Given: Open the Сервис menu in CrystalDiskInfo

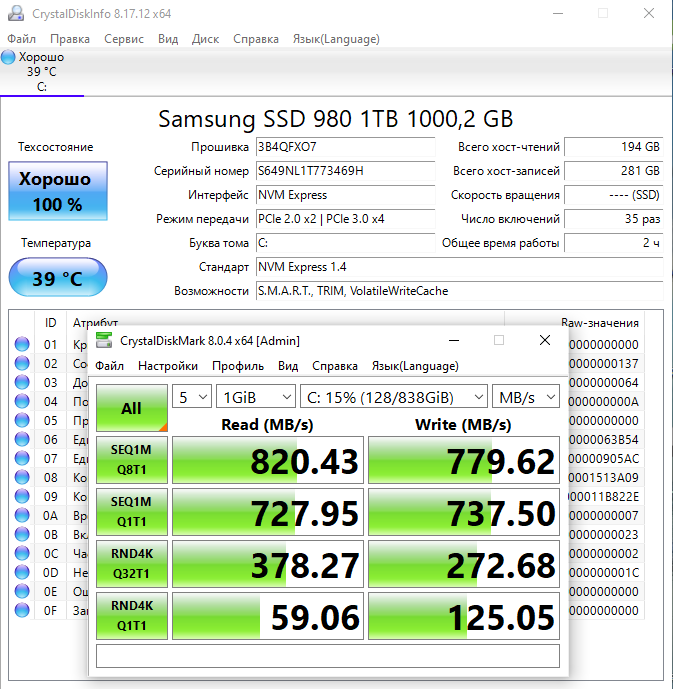Looking at the screenshot, I should [x=124, y=39].
